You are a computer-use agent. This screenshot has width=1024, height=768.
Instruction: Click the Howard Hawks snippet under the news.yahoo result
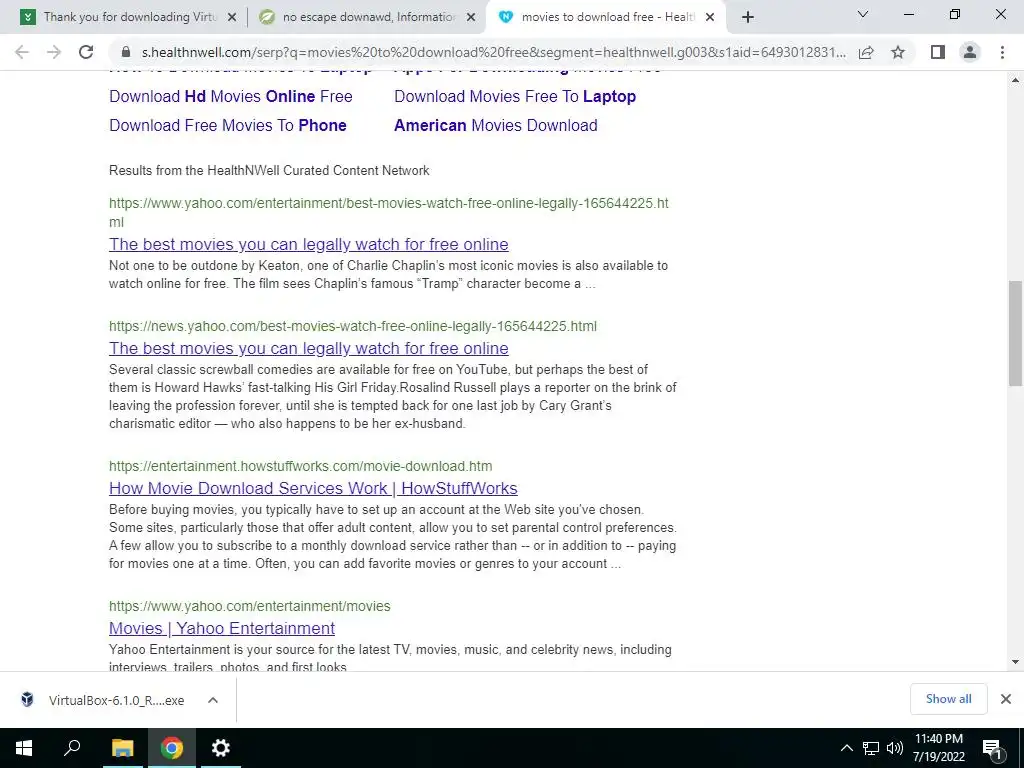click(392, 396)
